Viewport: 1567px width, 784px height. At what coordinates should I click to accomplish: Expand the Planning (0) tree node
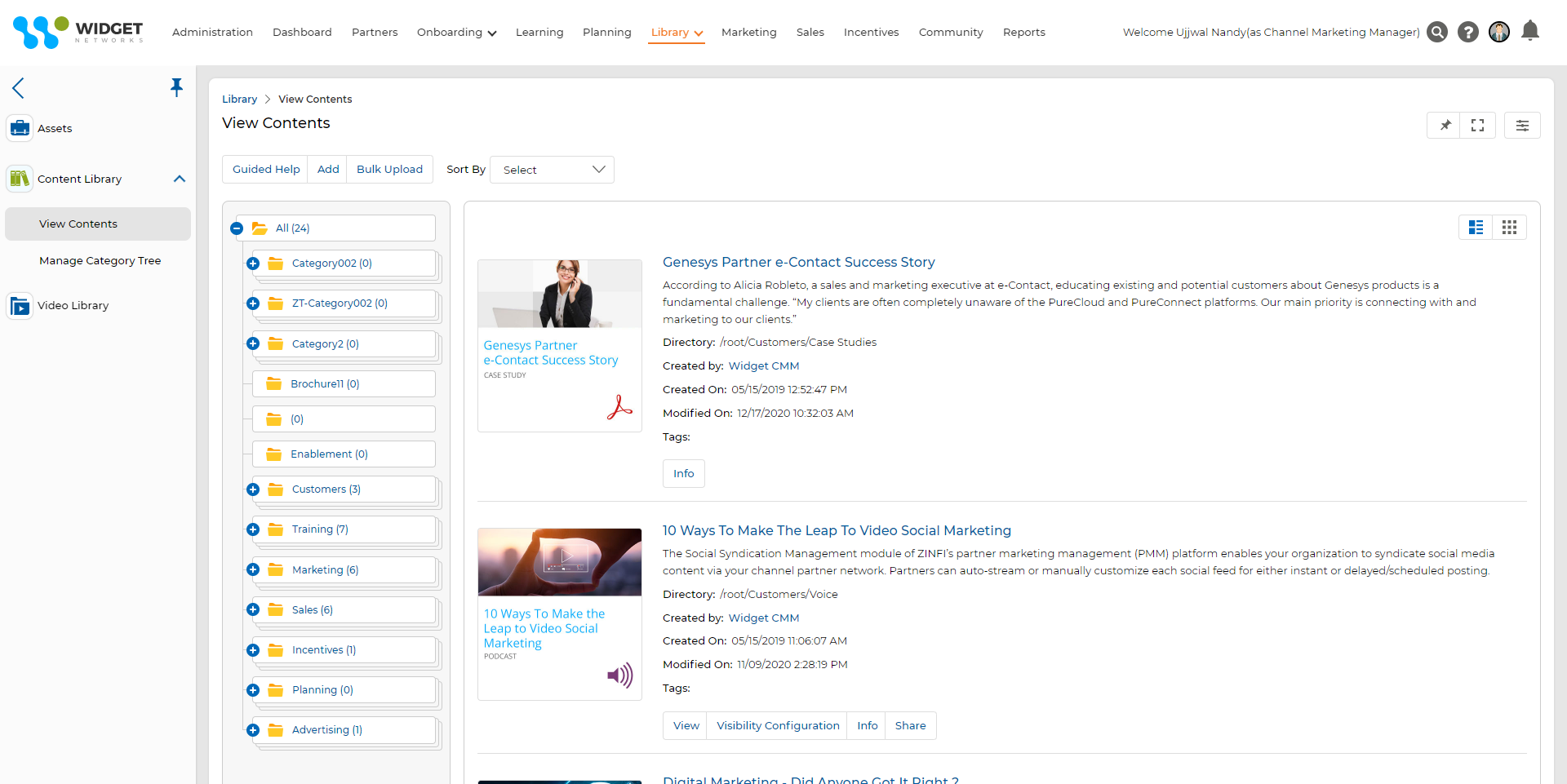point(253,690)
